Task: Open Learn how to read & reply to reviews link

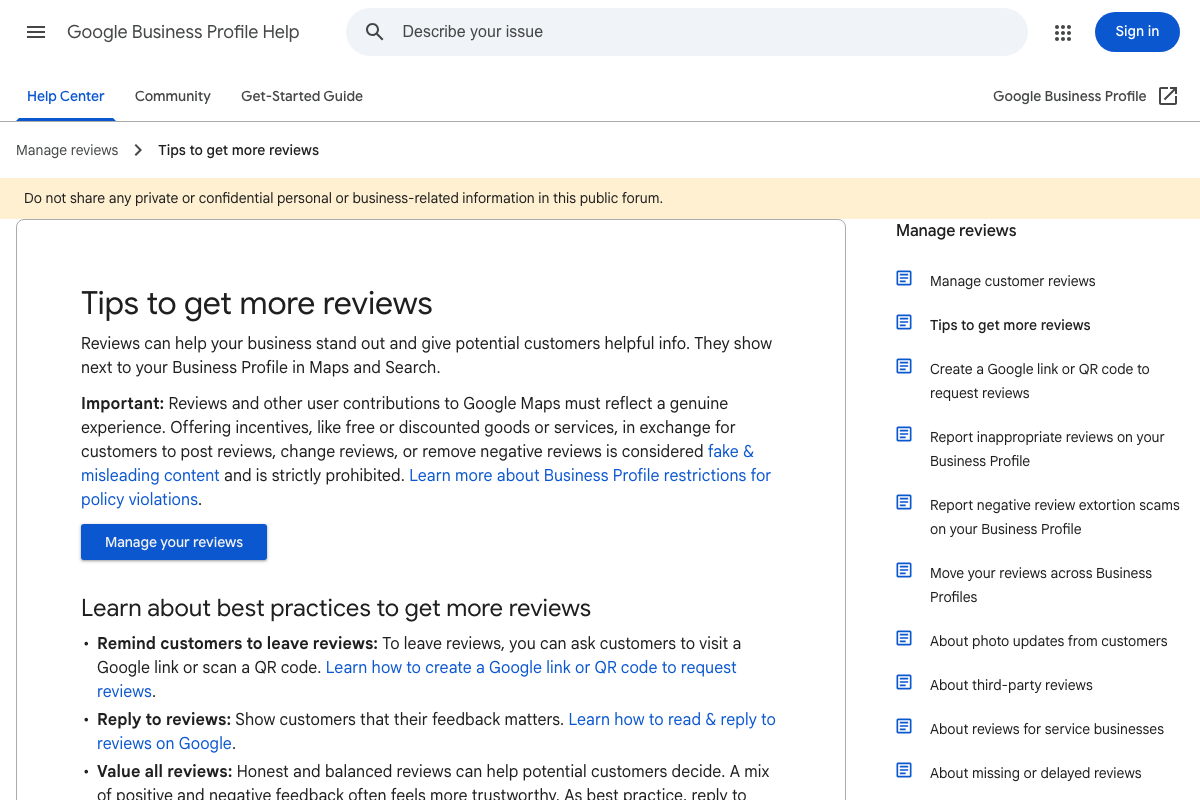Action: 436,731
